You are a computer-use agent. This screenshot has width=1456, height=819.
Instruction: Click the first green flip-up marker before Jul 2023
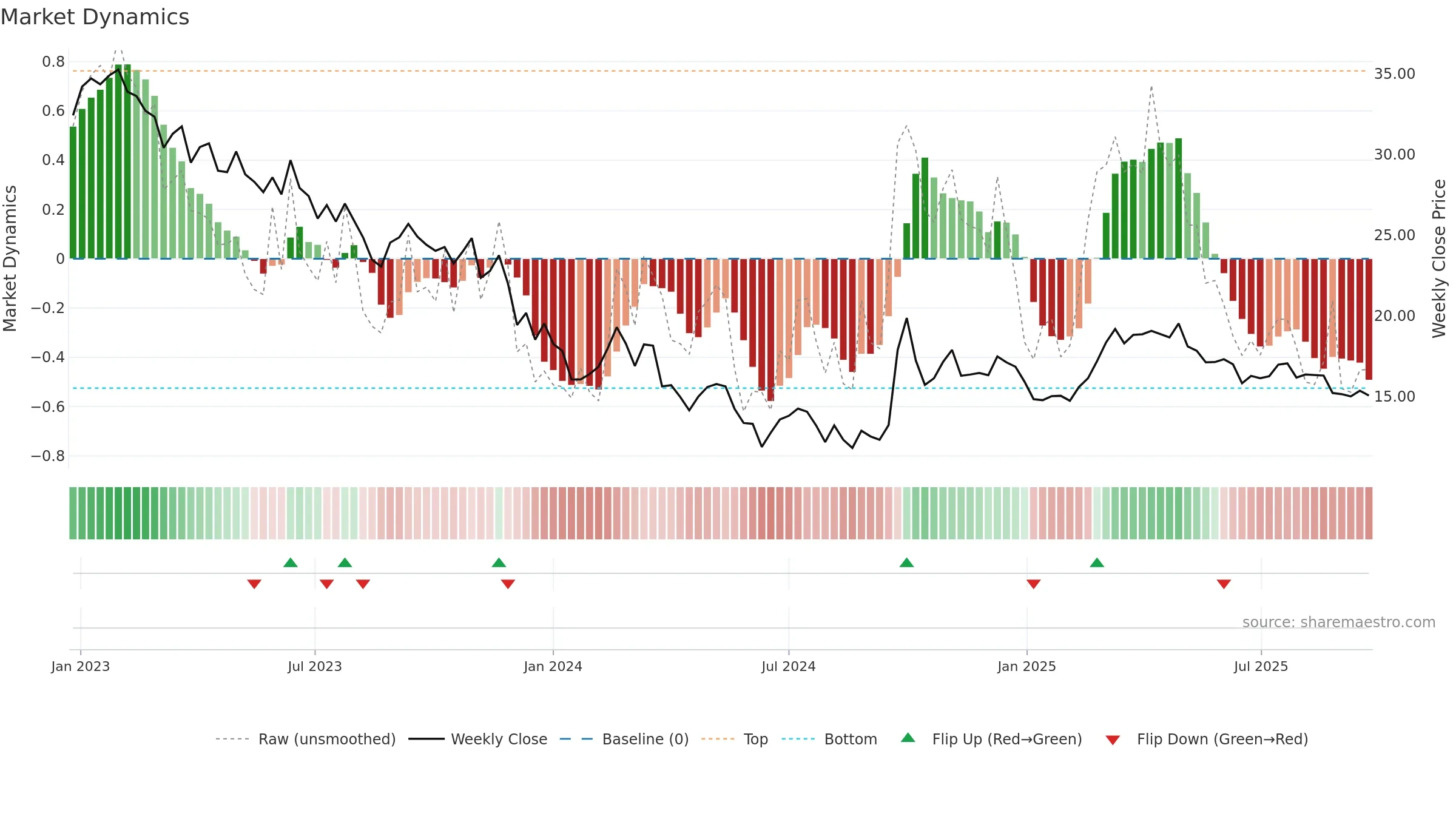tap(291, 562)
